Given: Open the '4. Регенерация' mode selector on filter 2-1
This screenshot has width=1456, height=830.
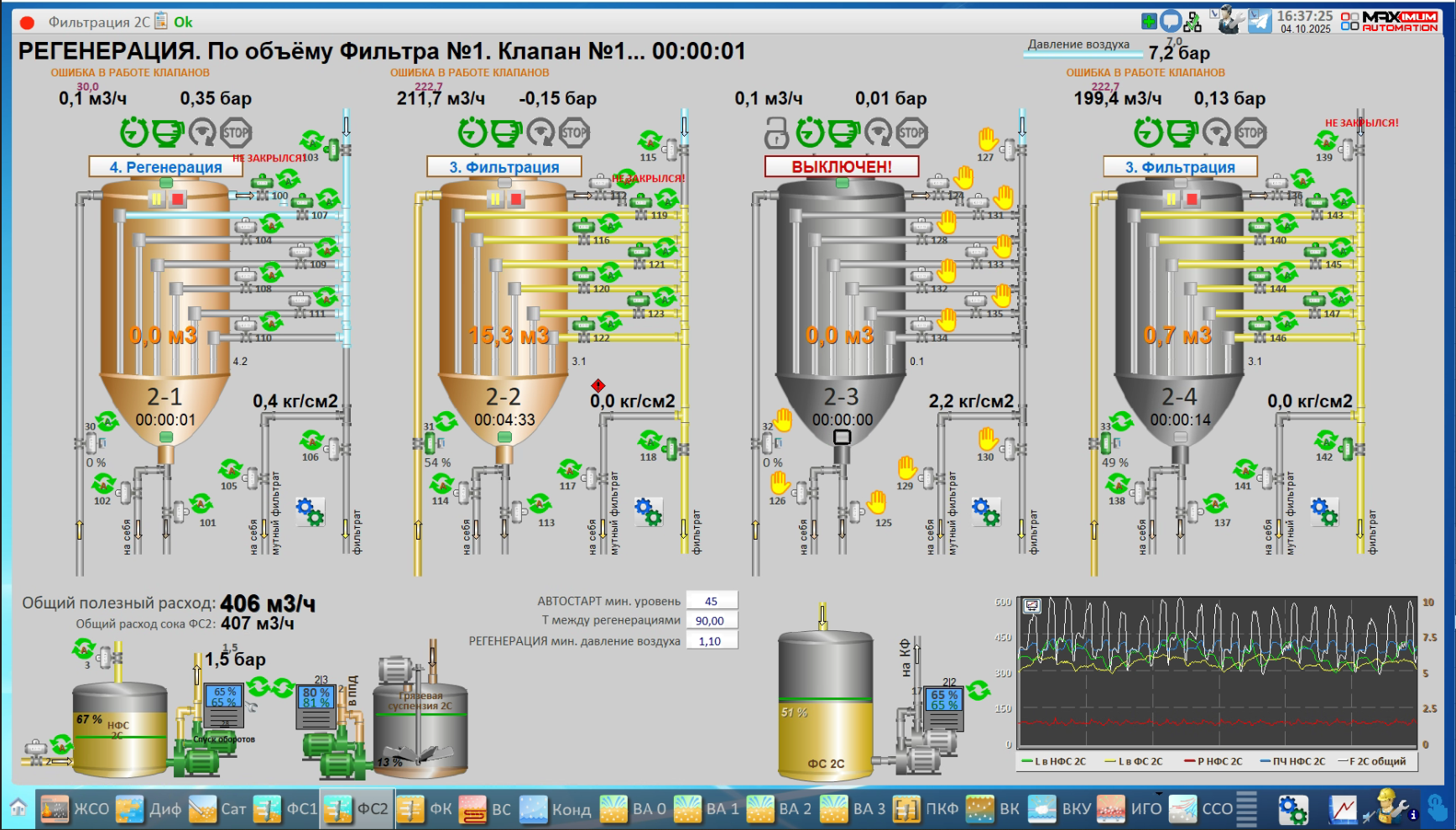Looking at the screenshot, I should coord(165,167).
